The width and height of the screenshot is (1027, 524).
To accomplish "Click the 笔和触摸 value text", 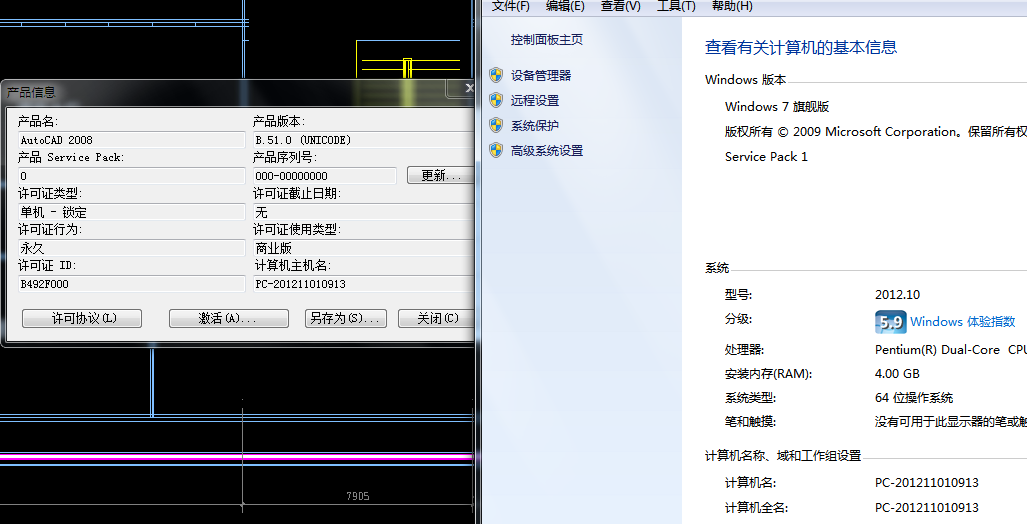I will click(x=951, y=422).
